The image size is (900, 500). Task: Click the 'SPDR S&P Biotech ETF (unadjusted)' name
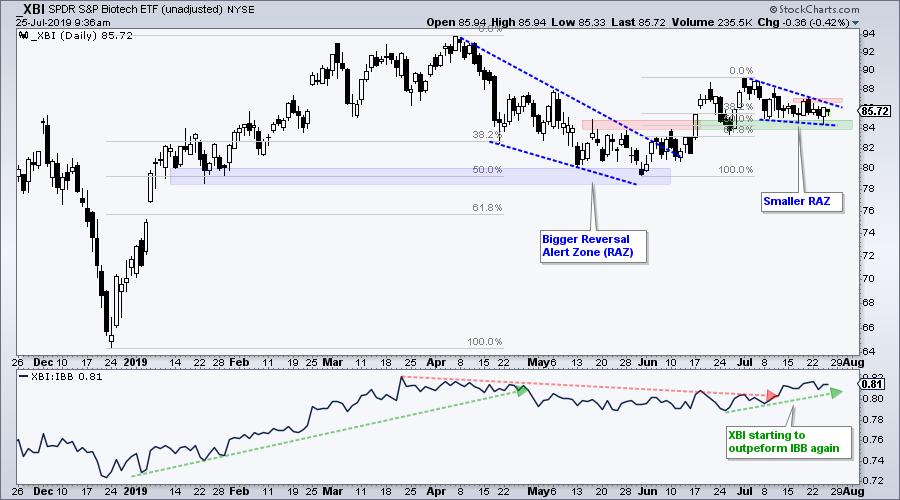(x=137, y=10)
